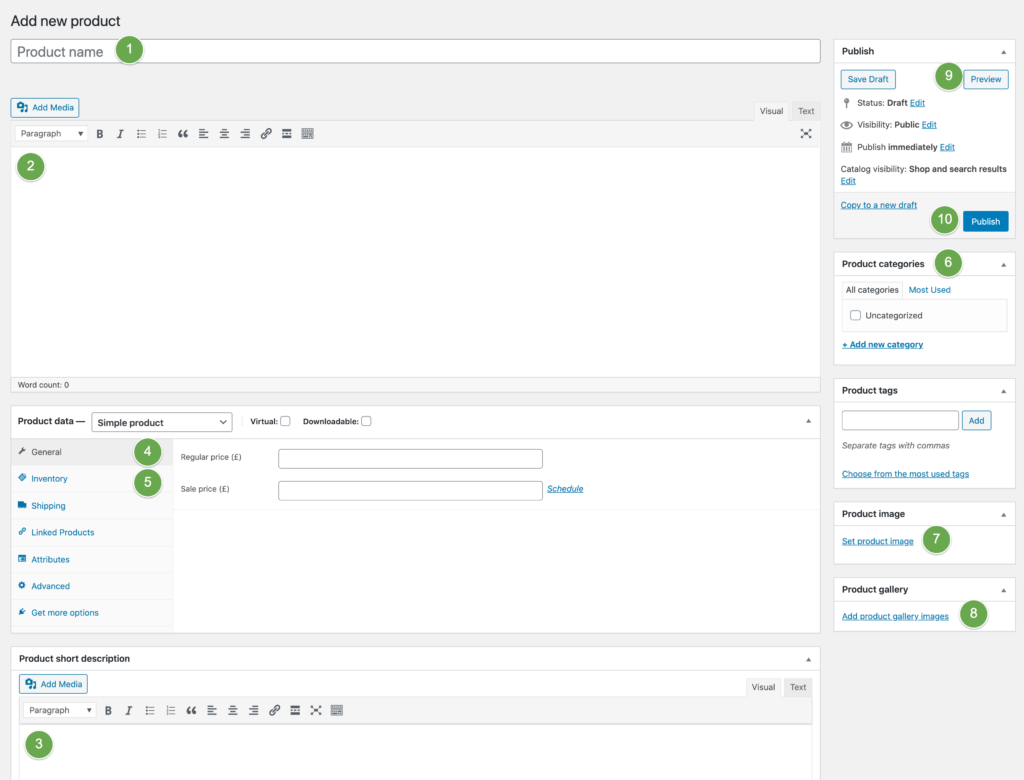Insert a numbered list in the description
The image size is (1024, 780).
coord(162,133)
